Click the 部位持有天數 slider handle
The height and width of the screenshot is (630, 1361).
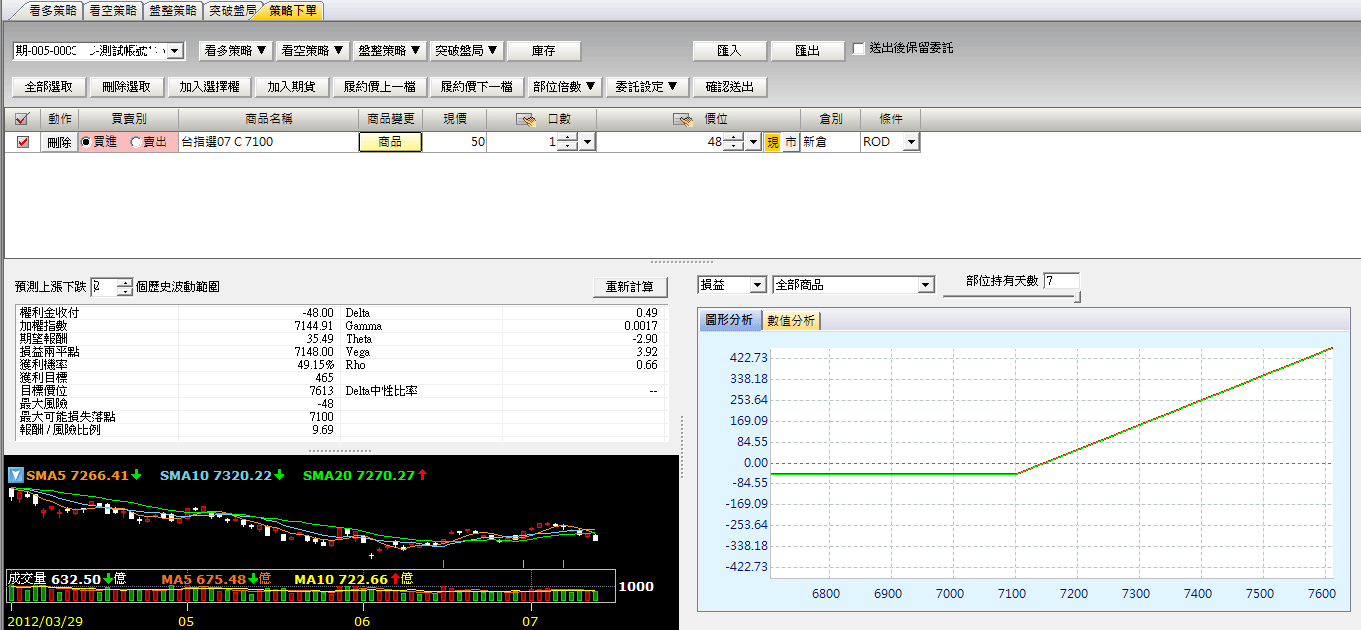coord(1076,296)
